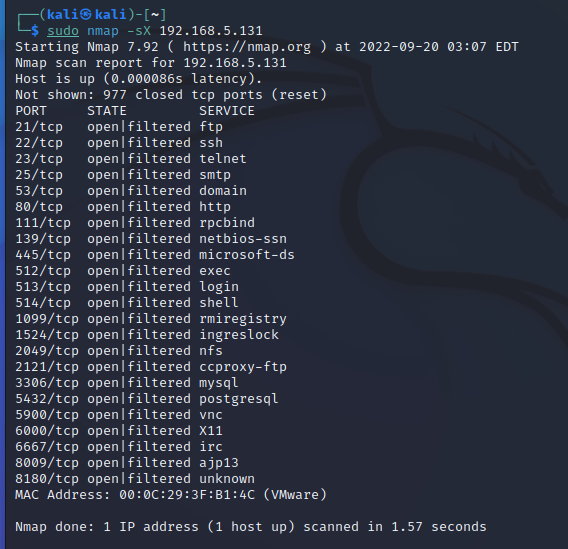
Task: Click the kali skull icon in prompt
Action: [x=85, y=14]
